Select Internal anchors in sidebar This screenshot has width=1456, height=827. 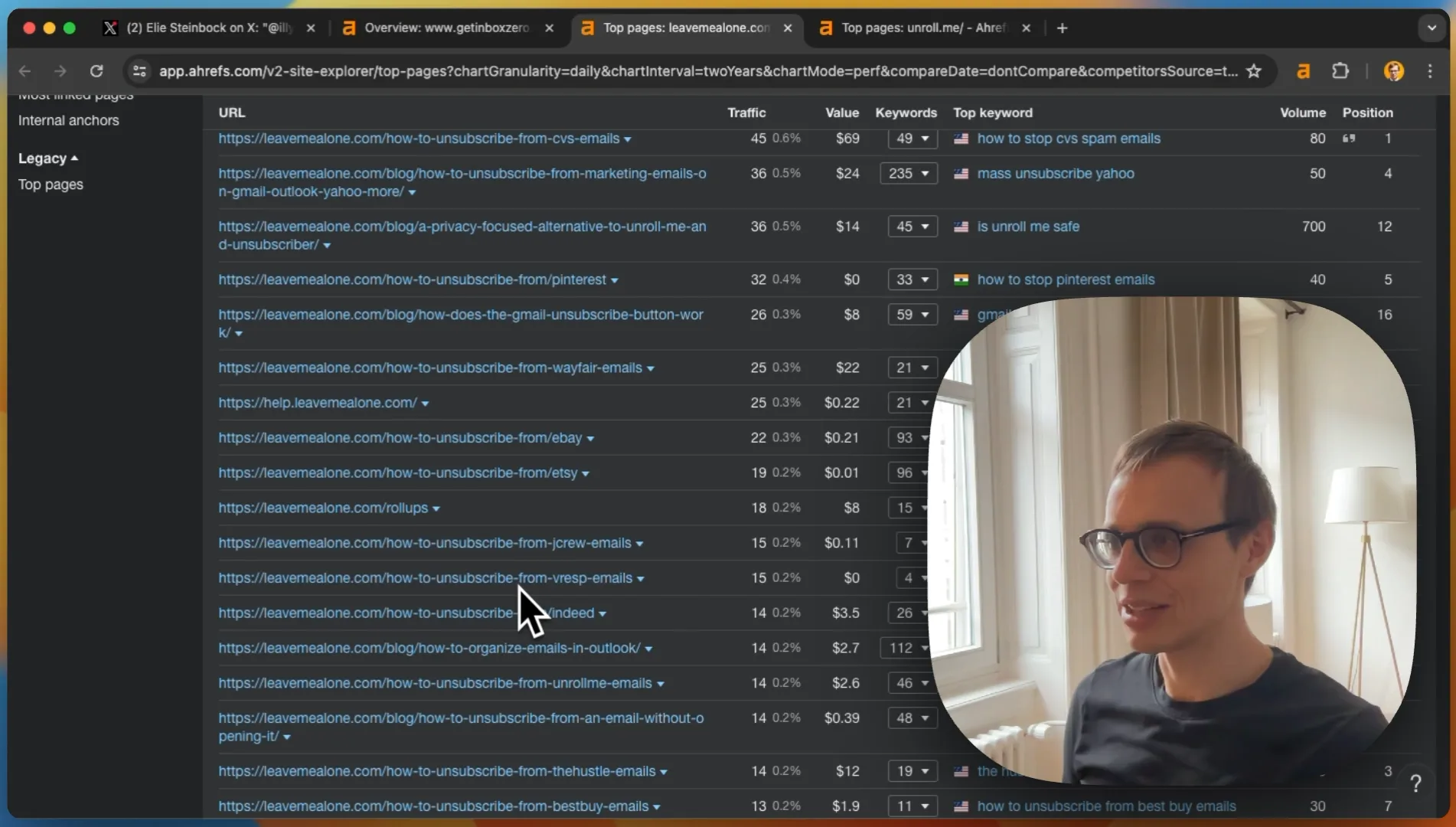tap(69, 120)
